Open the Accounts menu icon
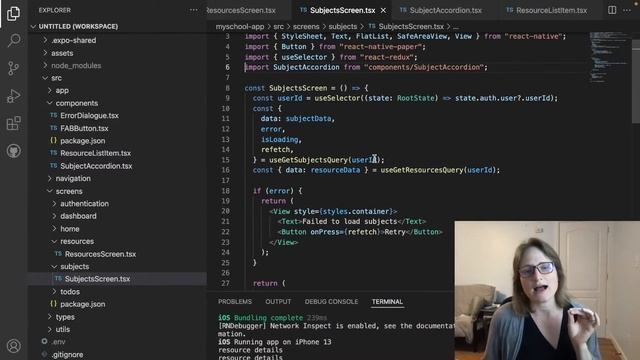Screen dimensions: 640x360 pos(13,346)
